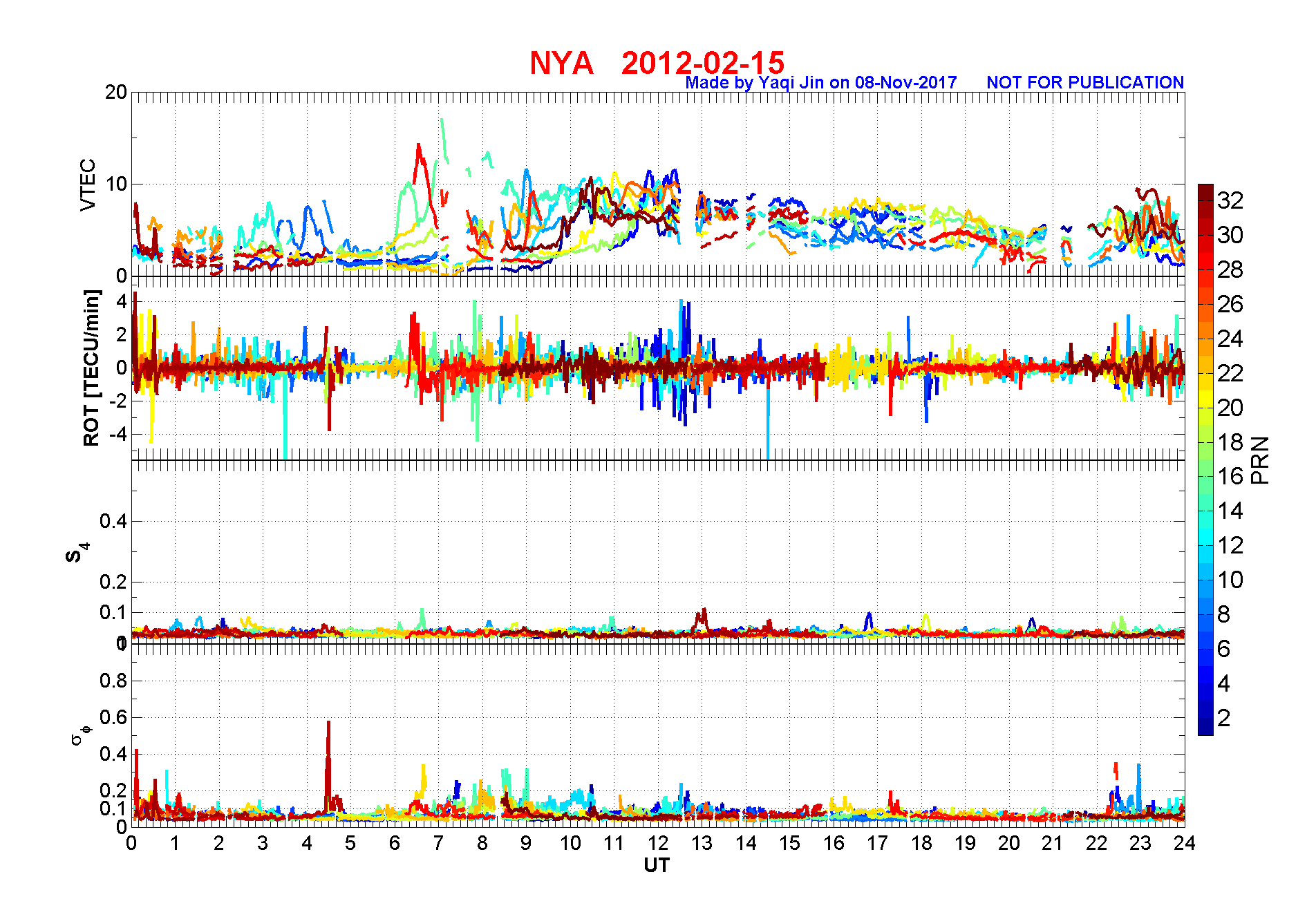Click sigma-phi axis tick label 0.6

coord(114,717)
